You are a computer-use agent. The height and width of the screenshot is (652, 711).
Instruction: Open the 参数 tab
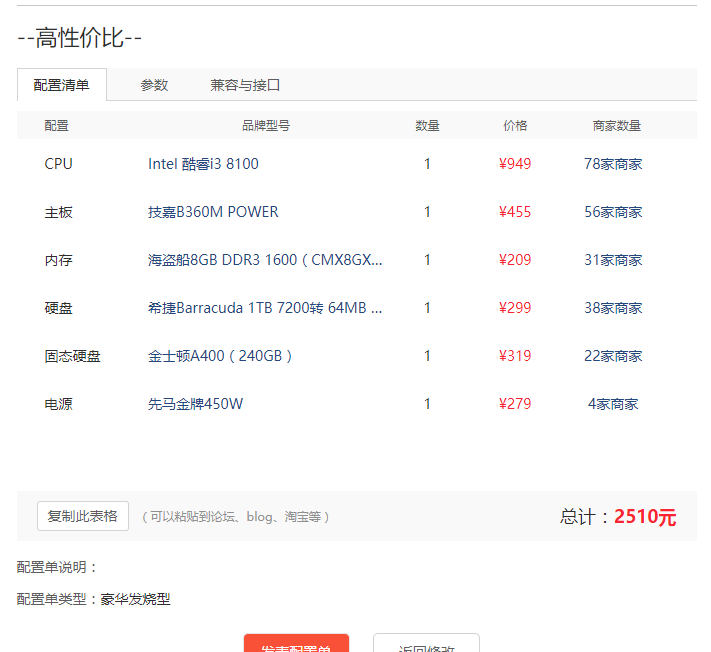(x=154, y=85)
